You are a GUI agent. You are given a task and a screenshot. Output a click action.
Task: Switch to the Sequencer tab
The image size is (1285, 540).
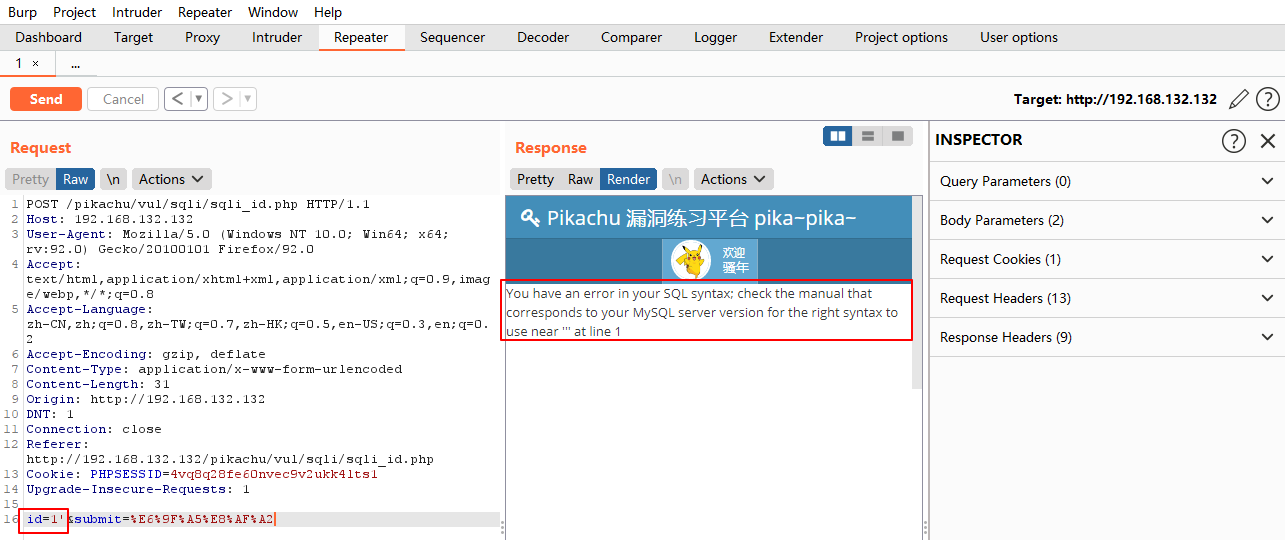click(x=452, y=37)
